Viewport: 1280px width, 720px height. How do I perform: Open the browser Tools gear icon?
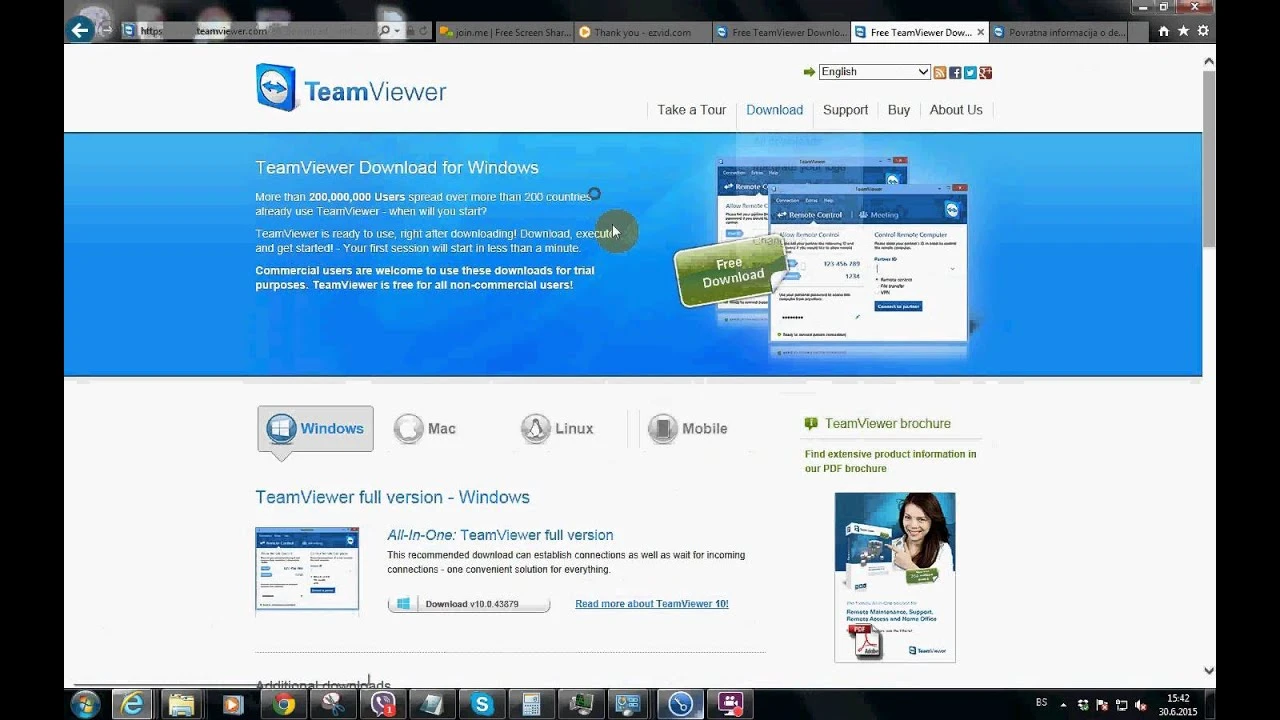(x=1203, y=31)
